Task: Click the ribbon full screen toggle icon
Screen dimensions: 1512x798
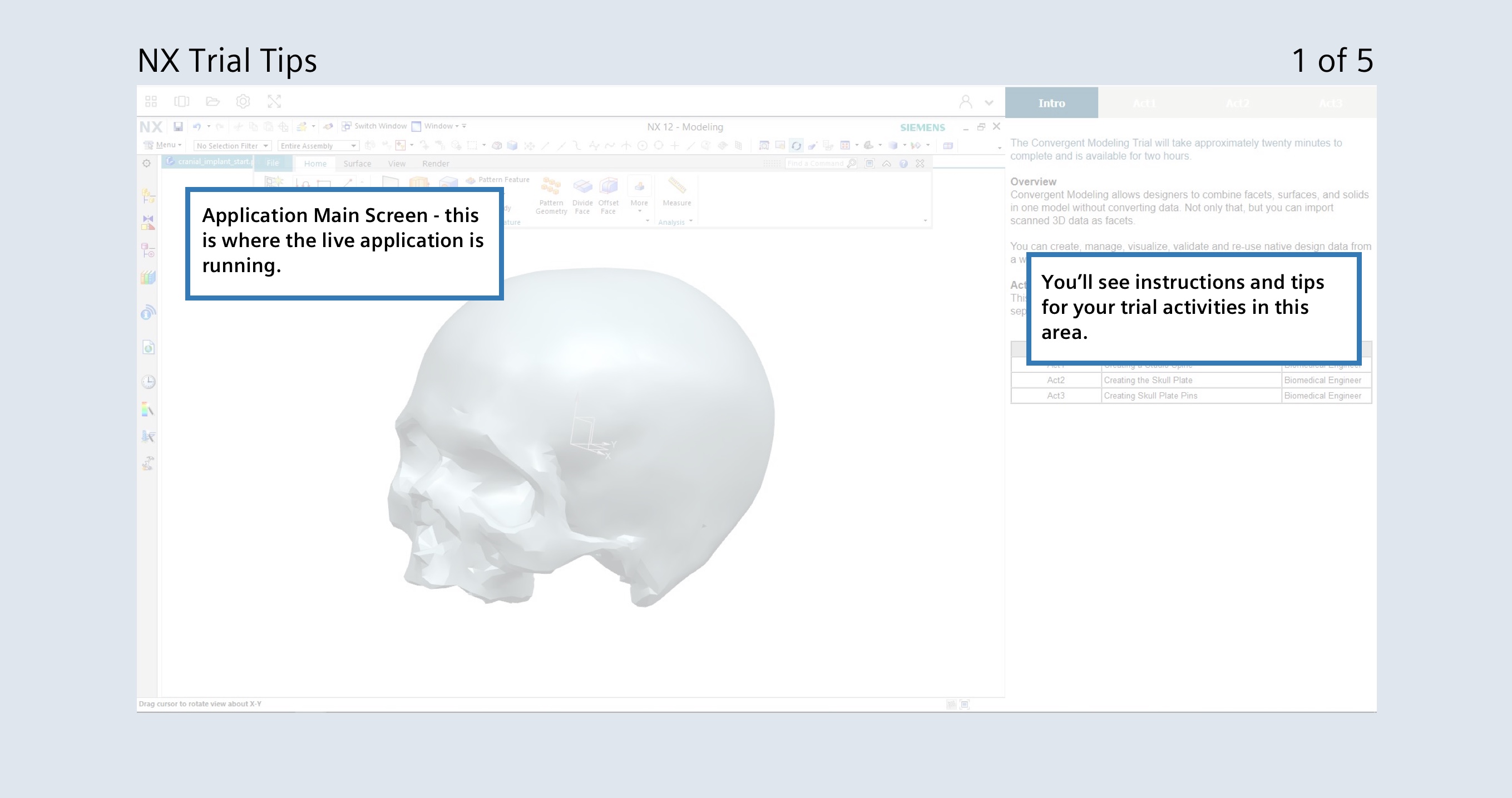Action: point(870,163)
